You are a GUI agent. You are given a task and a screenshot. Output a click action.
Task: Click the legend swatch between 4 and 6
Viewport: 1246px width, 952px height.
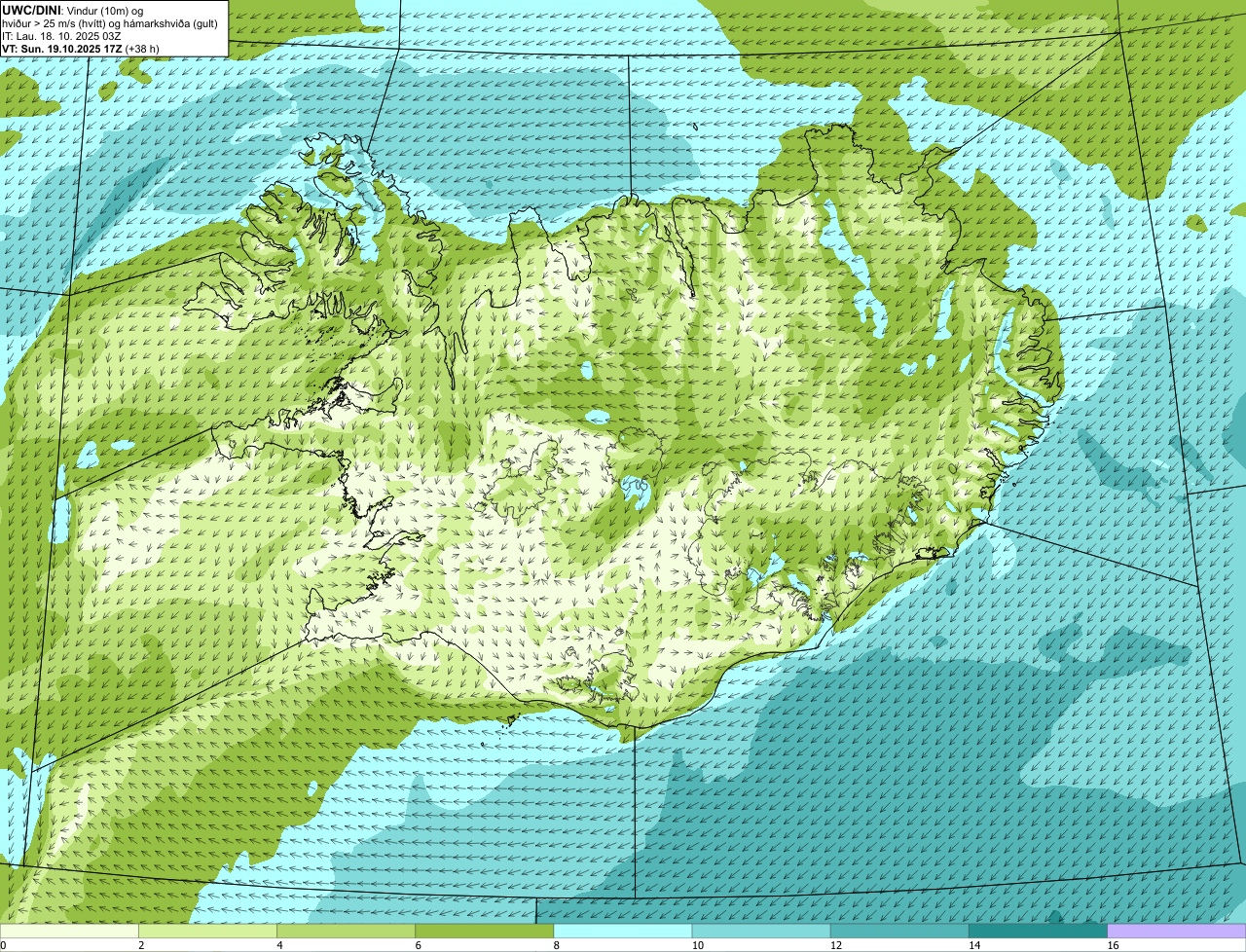point(346,931)
